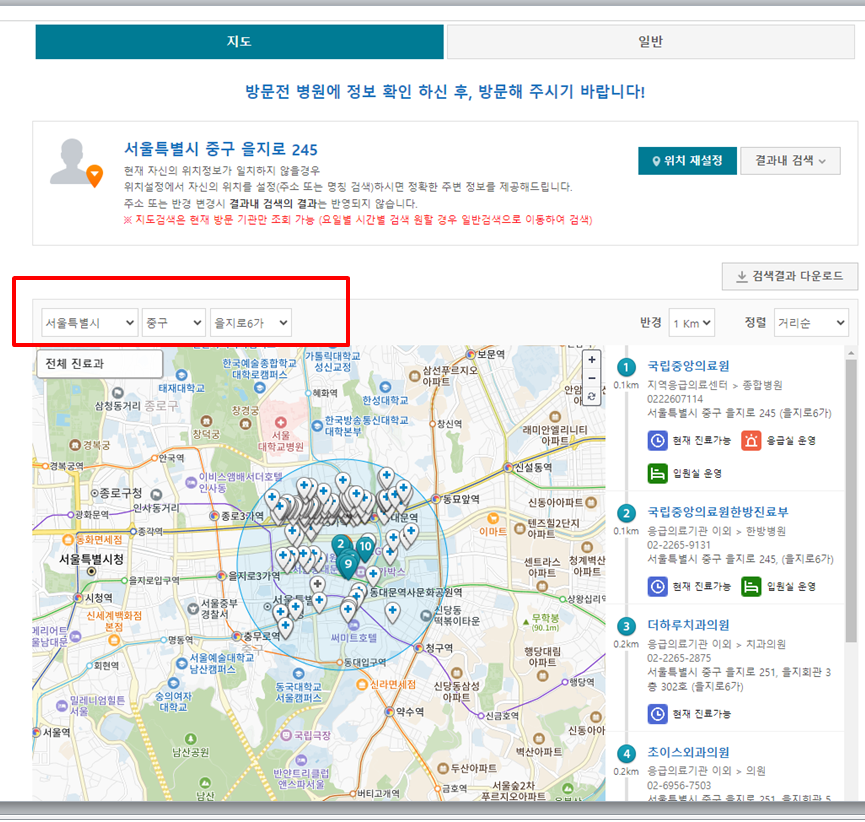Click the map zoom-in plus icon

point(591,360)
